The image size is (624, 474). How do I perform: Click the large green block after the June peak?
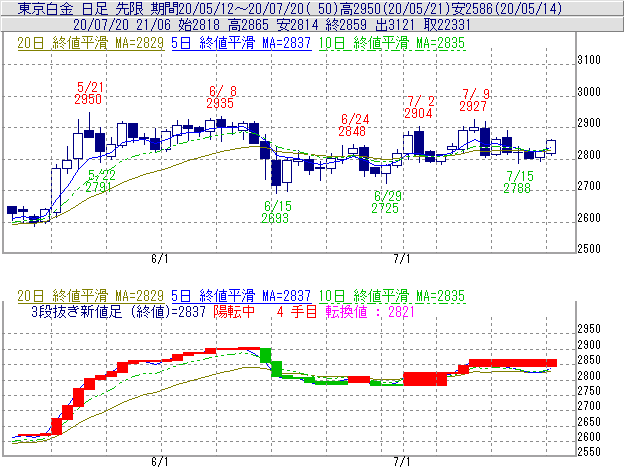click(265, 355)
